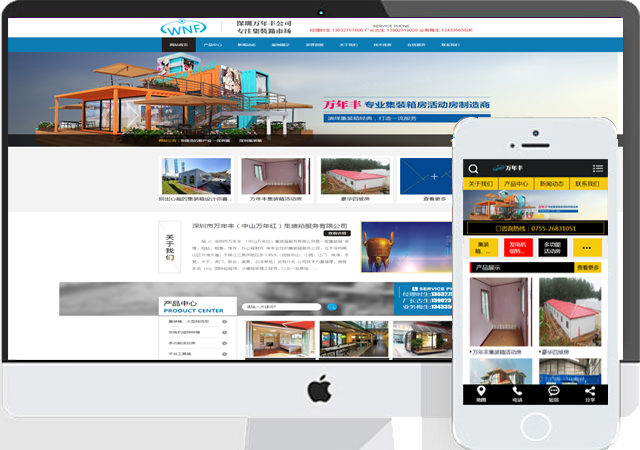The height and width of the screenshot is (450, 640).
Task: Tap the yellow three-dots more button on mobile
Action: pyautogui.click(x=587, y=247)
